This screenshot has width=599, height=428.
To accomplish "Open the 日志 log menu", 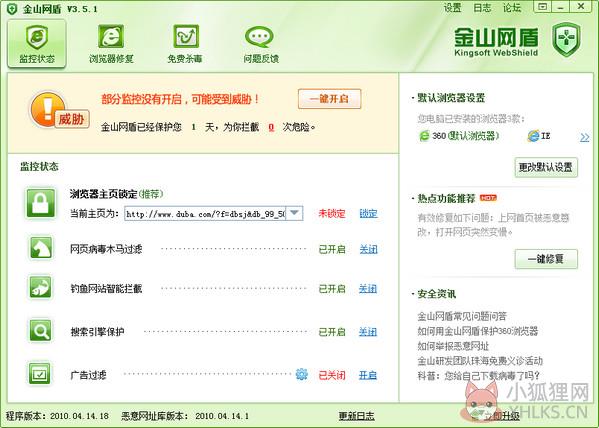I will (482, 8).
